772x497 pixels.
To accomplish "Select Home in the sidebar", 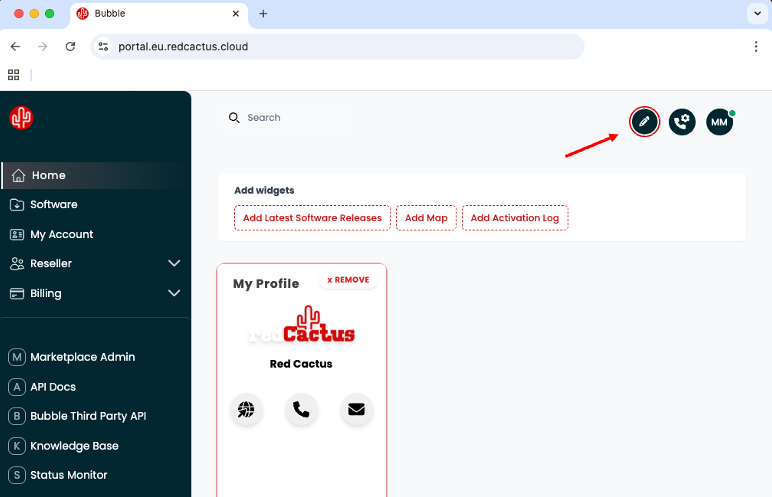I will (x=48, y=175).
